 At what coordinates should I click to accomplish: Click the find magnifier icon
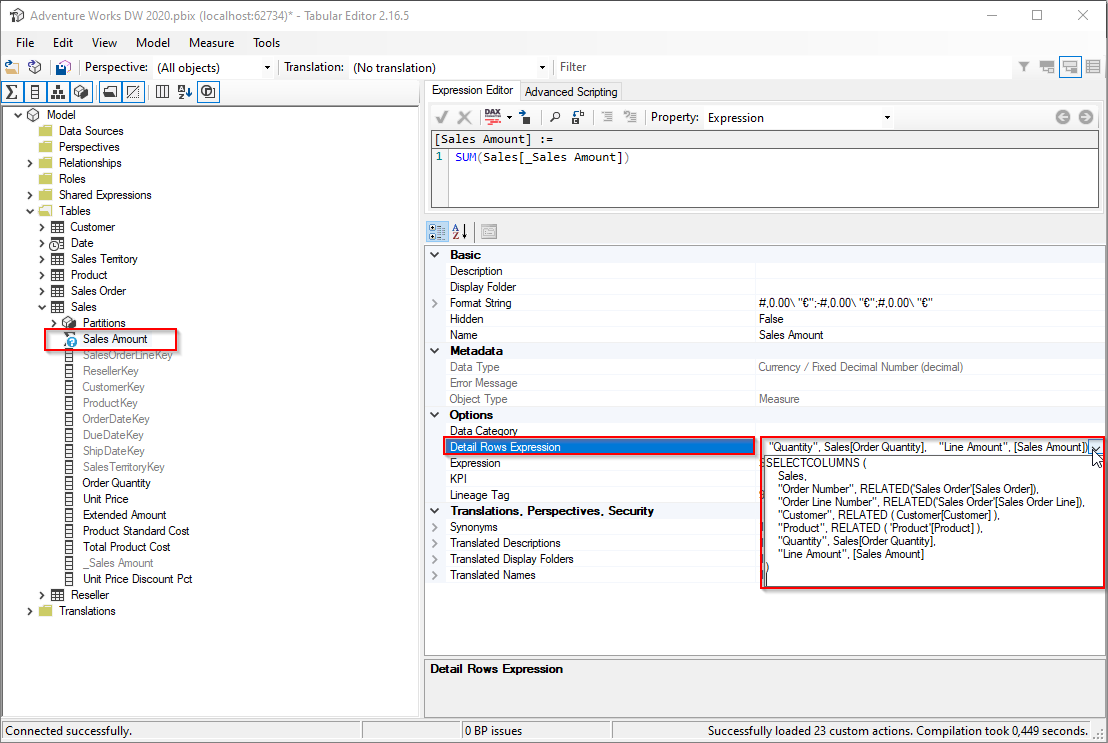tap(555, 117)
